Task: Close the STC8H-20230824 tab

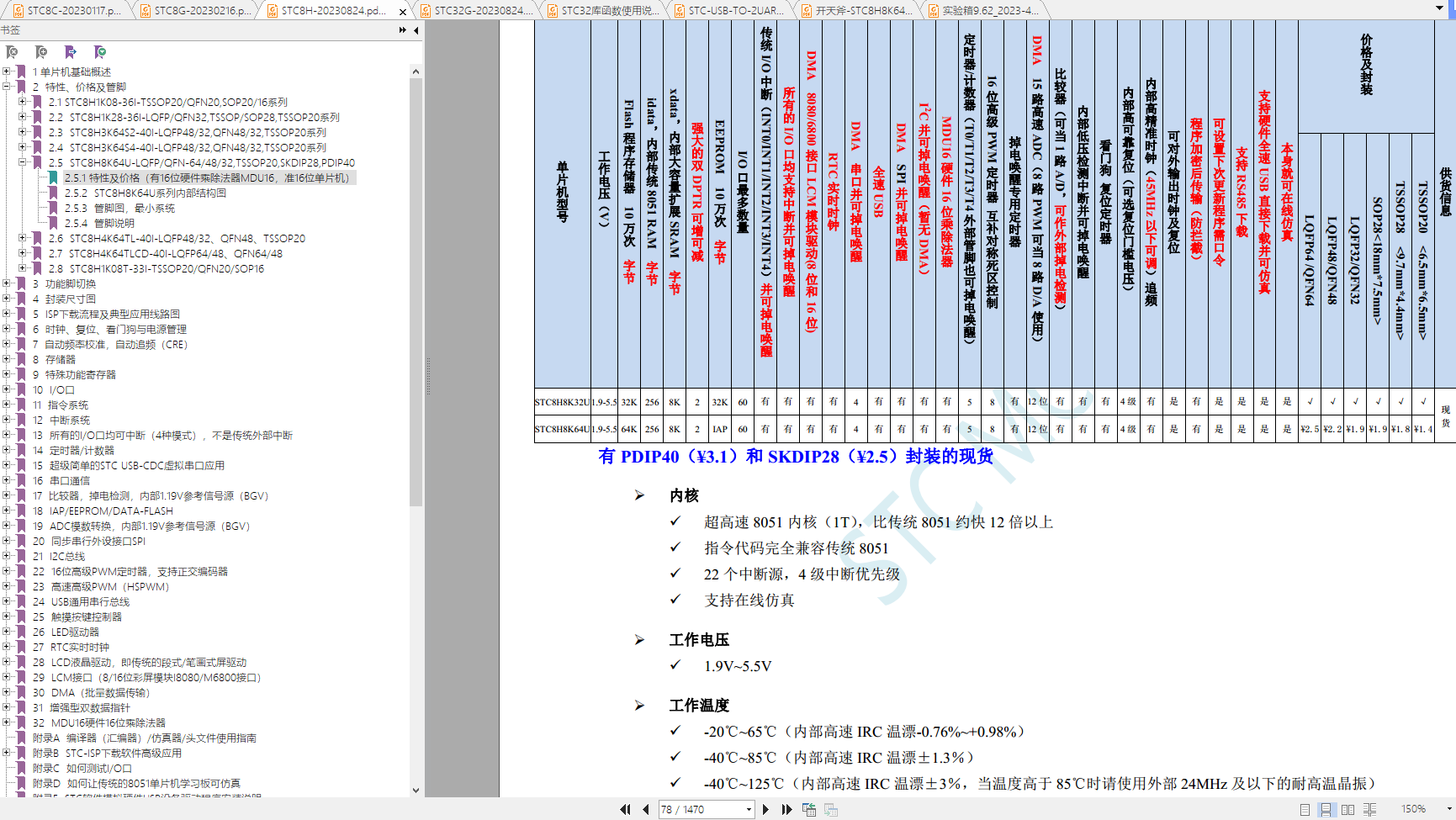Action: pyautogui.click(x=402, y=11)
